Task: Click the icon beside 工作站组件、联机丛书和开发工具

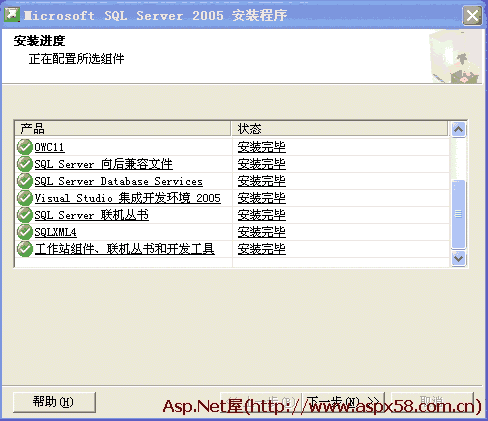Action: pyautogui.click(x=24, y=249)
